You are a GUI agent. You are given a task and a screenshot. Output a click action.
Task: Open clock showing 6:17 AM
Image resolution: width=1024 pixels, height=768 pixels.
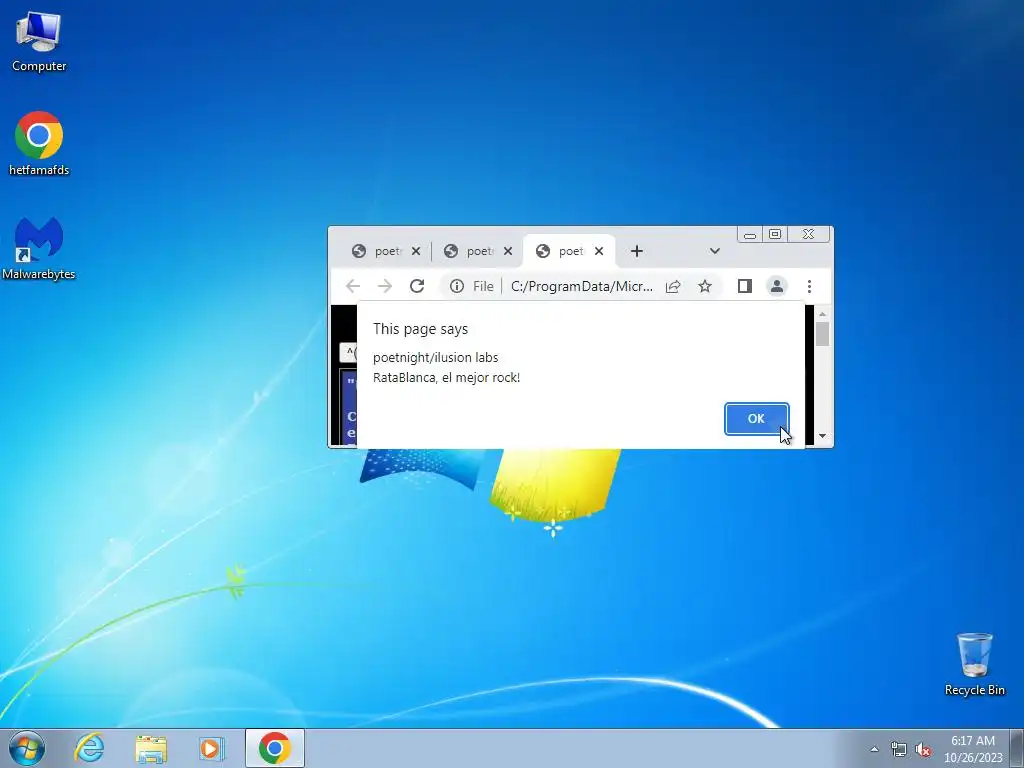pyautogui.click(x=972, y=748)
